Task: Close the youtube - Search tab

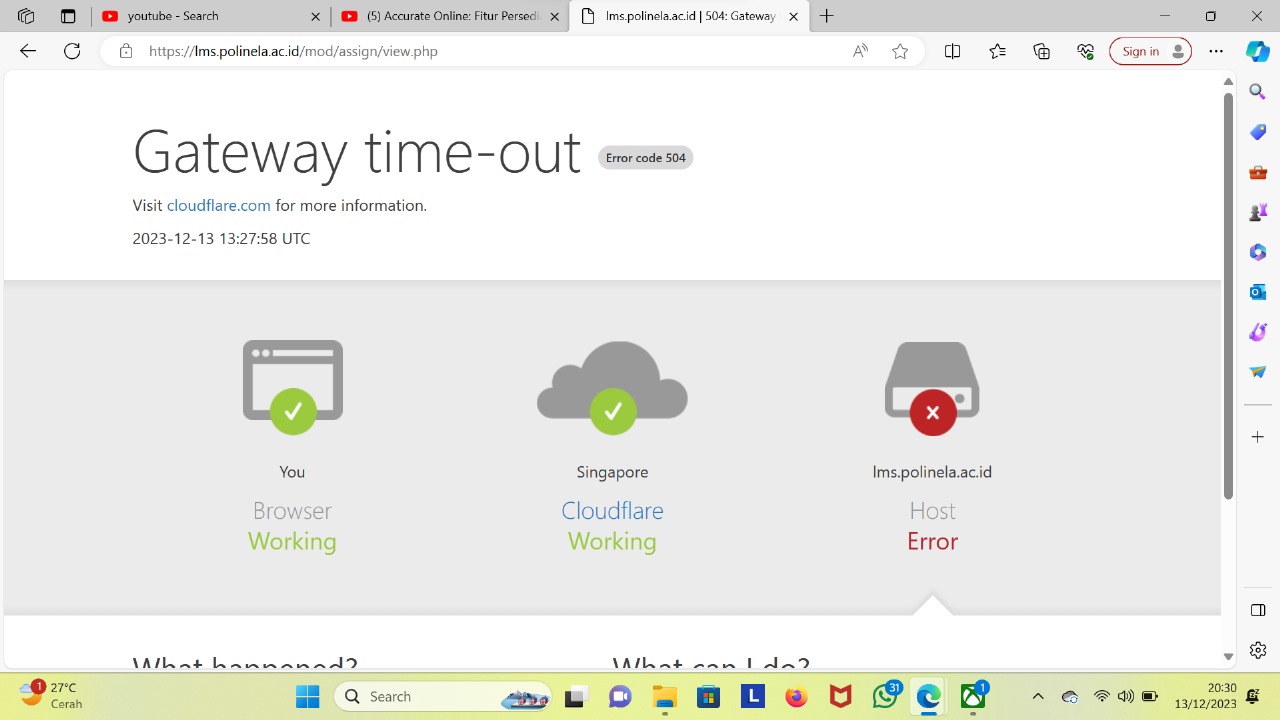Action: pos(315,16)
